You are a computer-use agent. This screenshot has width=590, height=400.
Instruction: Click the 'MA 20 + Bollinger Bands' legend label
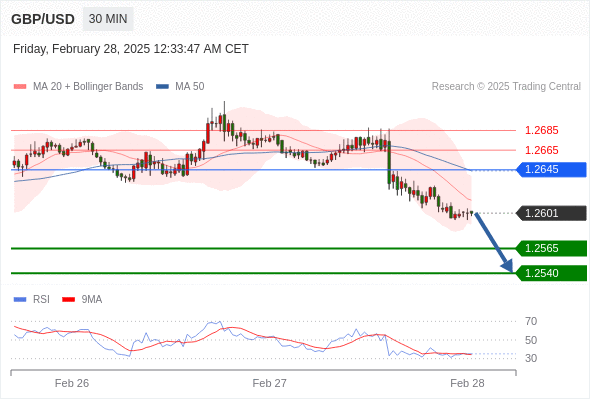[88, 87]
